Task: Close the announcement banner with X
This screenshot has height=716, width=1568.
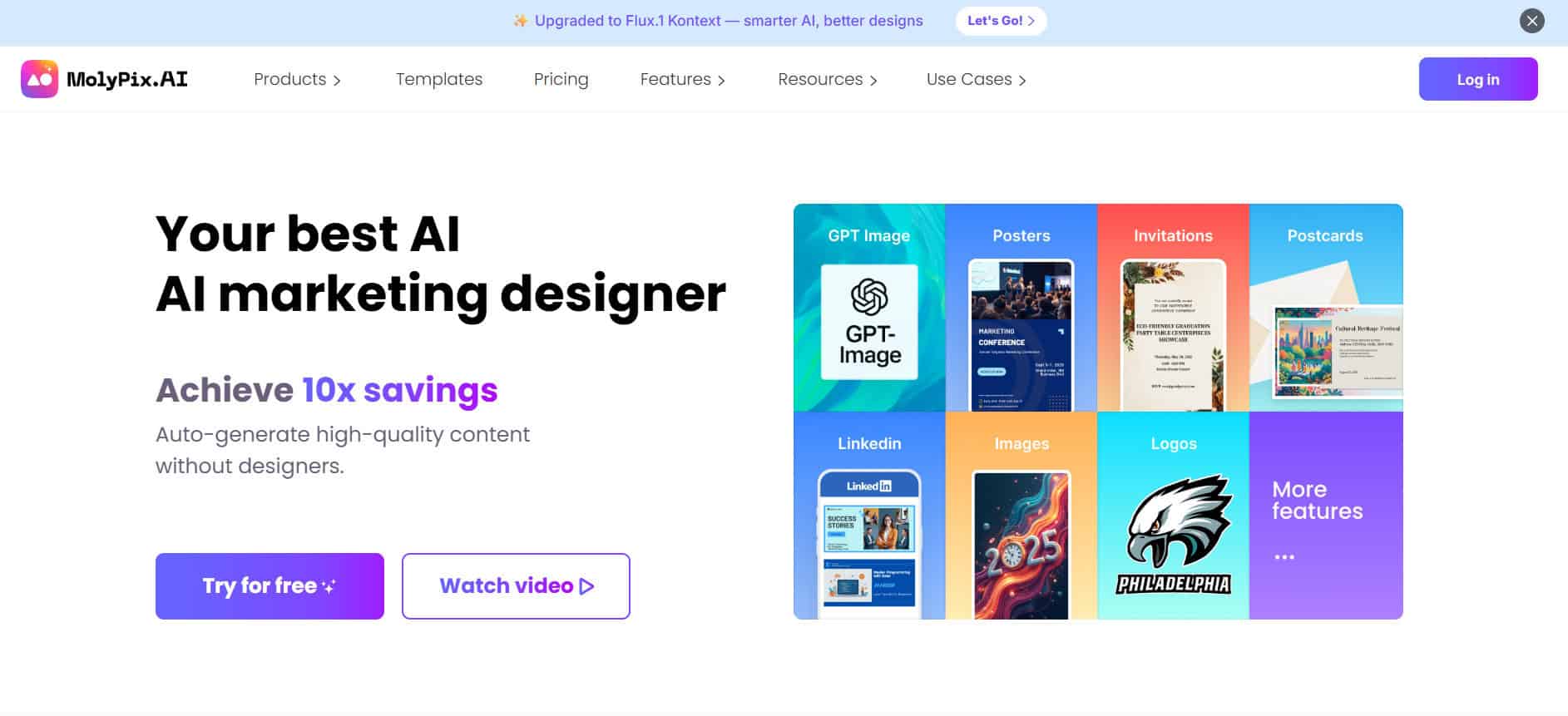Action: (1531, 21)
